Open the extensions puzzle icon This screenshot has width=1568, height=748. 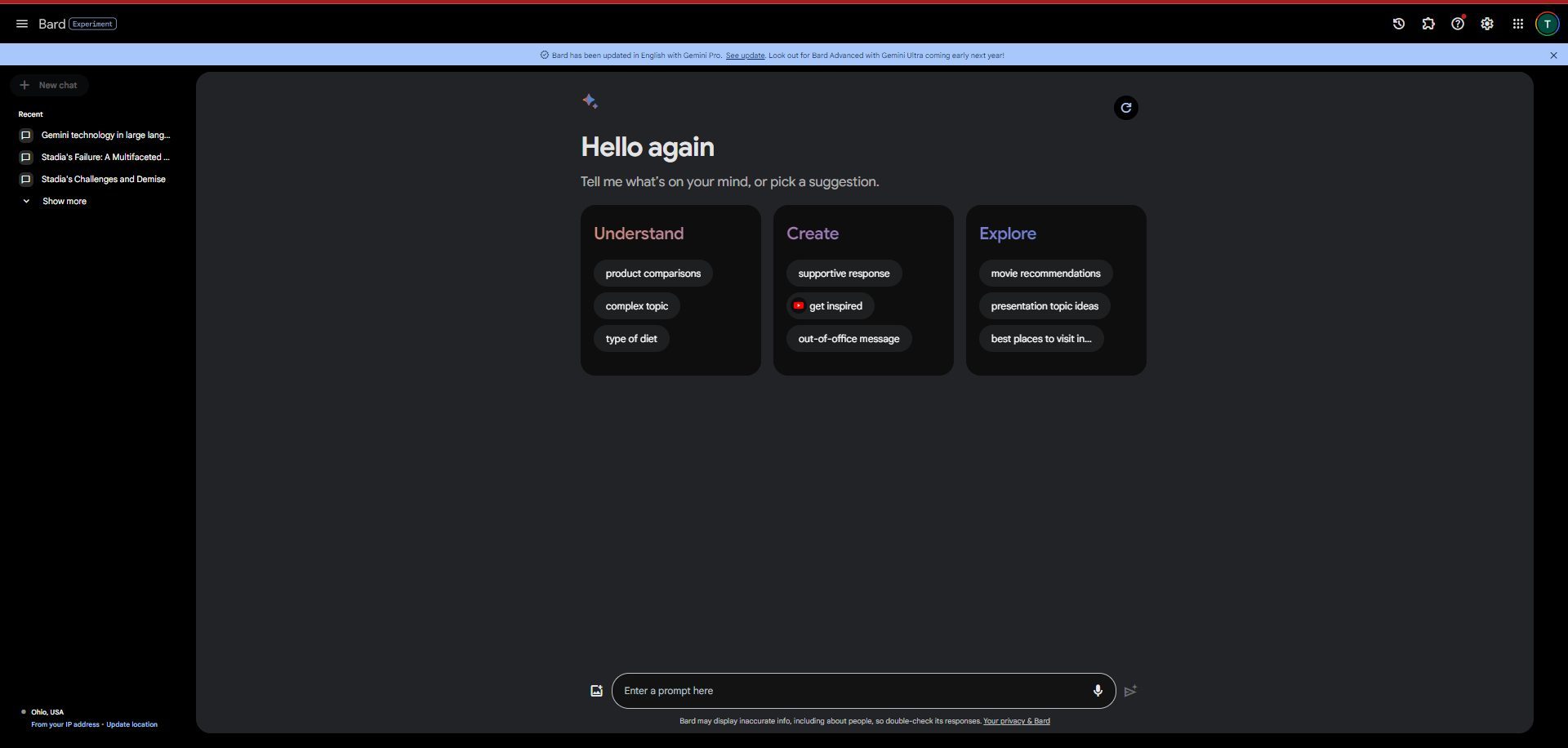pos(1428,24)
